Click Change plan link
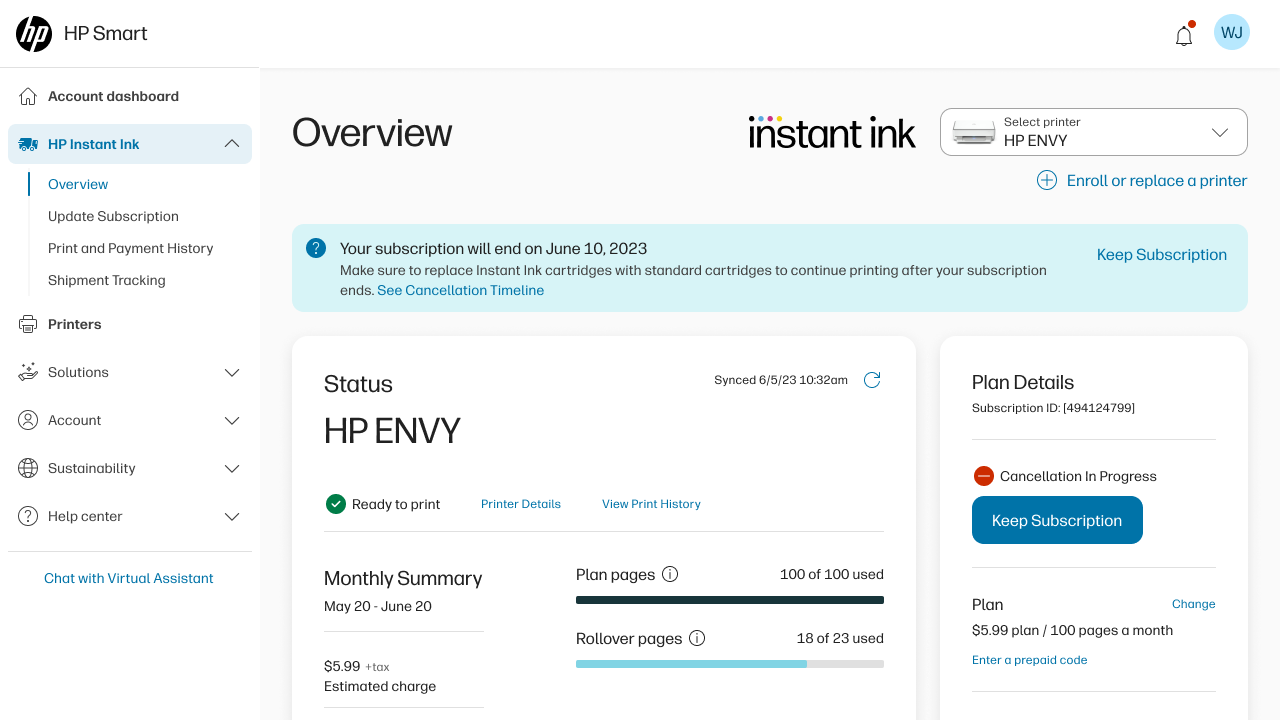This screenshot has width=1280, height=720. (1194, 604)
